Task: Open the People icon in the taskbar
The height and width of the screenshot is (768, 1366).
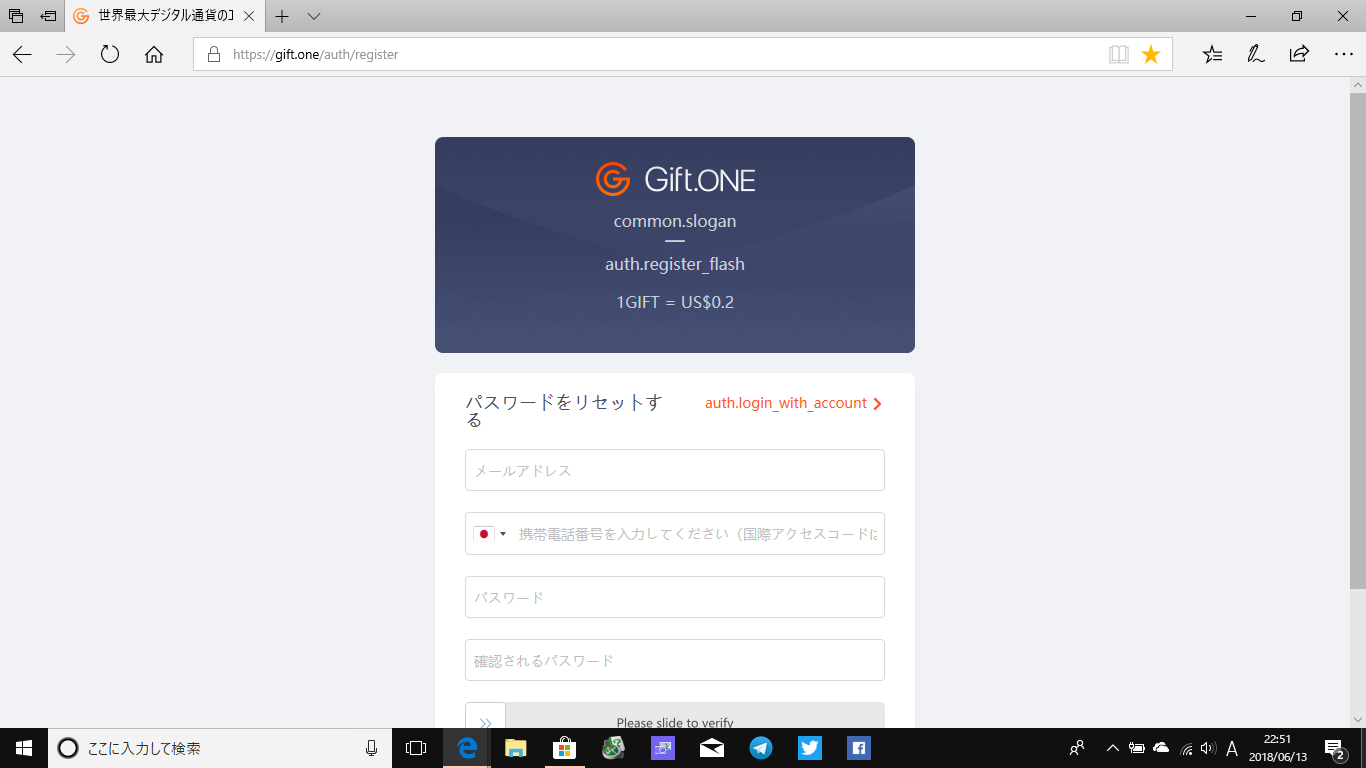Action: point(1077,748)
